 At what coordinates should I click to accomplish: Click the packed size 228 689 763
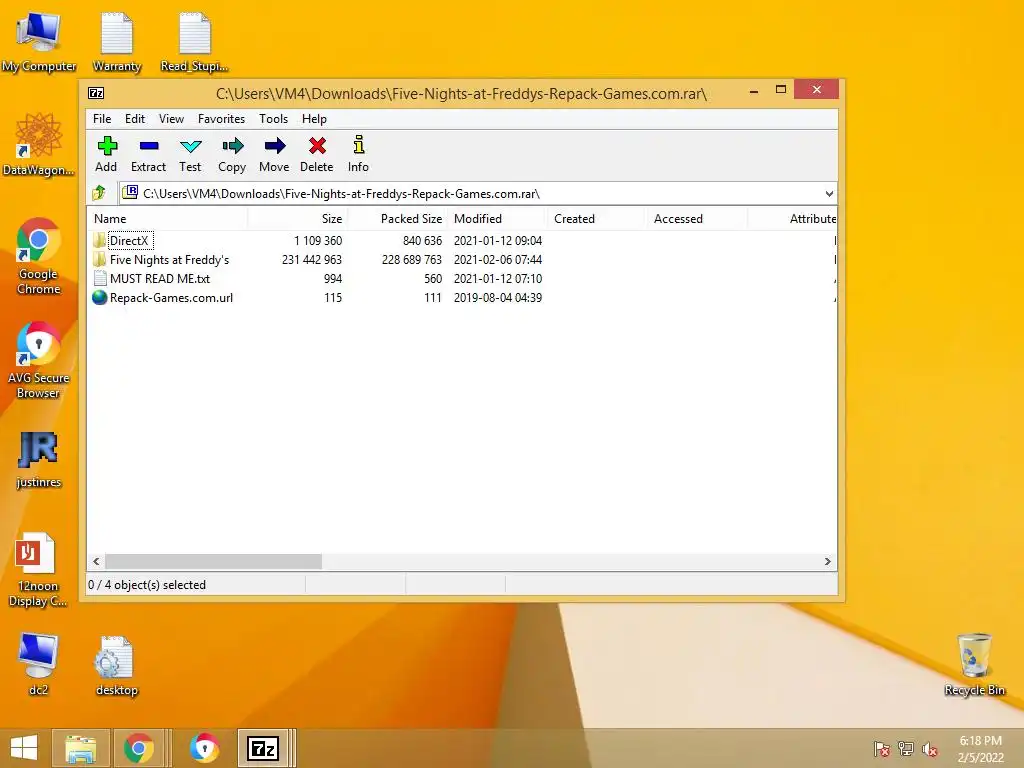click(x=412, y=259)
